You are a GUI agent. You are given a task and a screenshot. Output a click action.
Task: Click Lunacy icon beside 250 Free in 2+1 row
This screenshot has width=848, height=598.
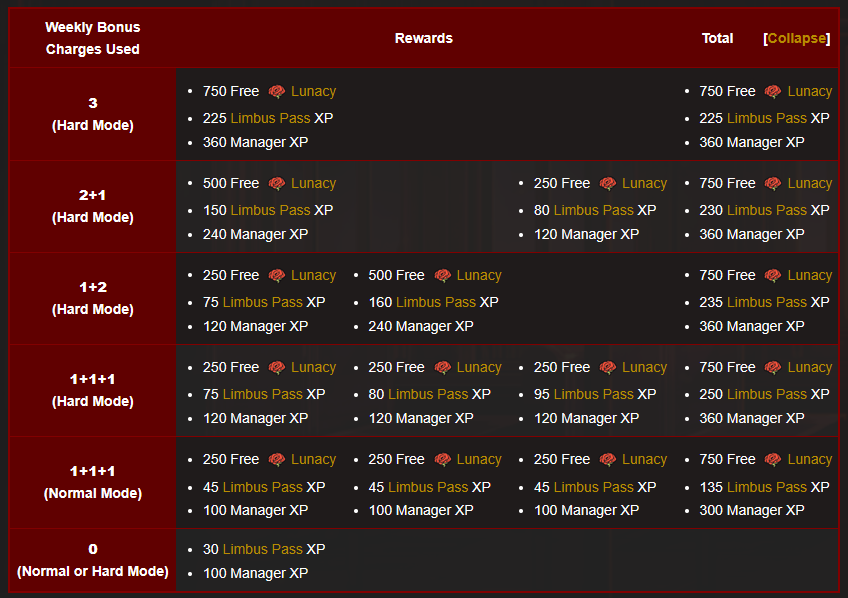[x=607, y=183]
